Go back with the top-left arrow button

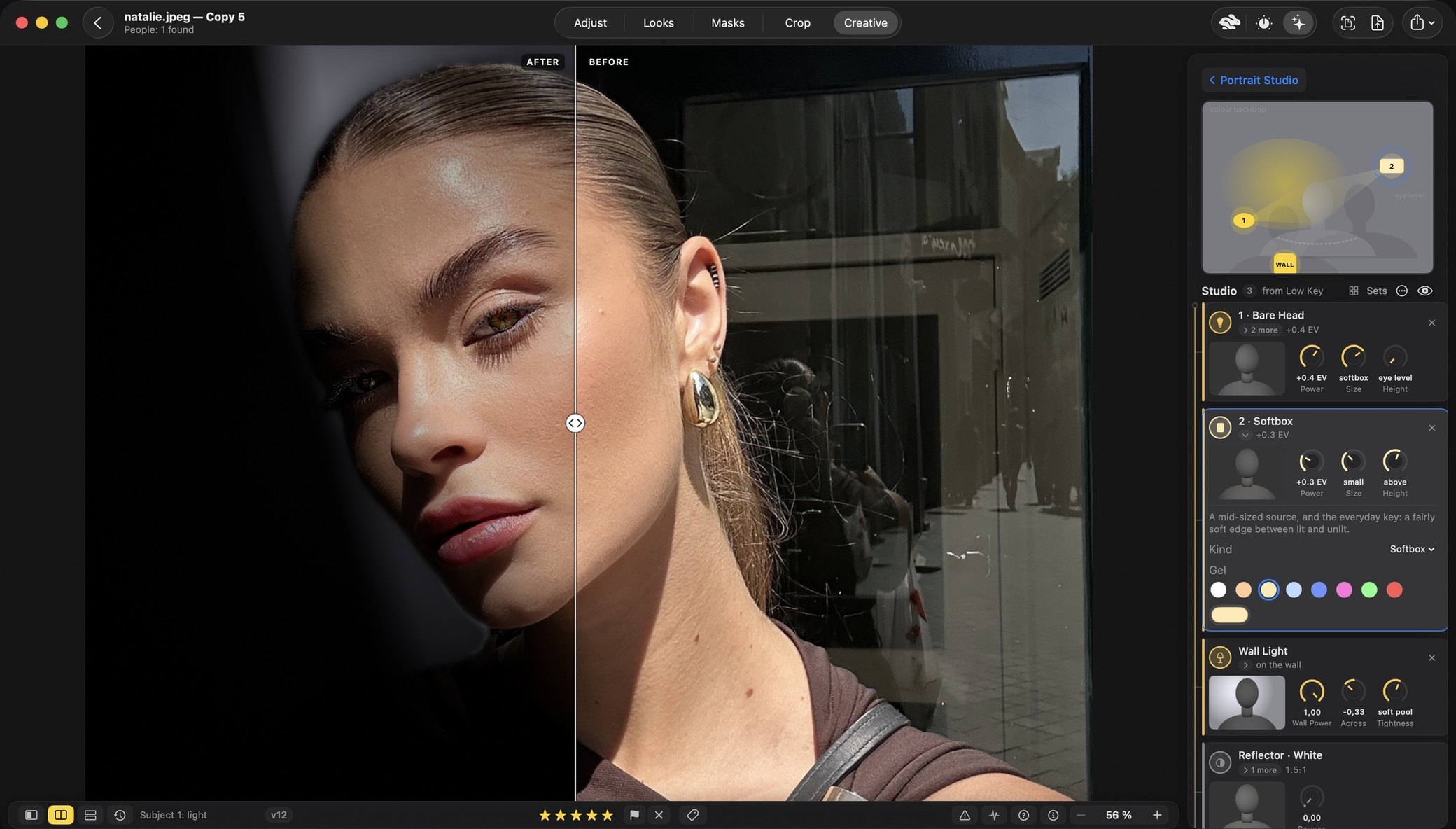[98, 23]
